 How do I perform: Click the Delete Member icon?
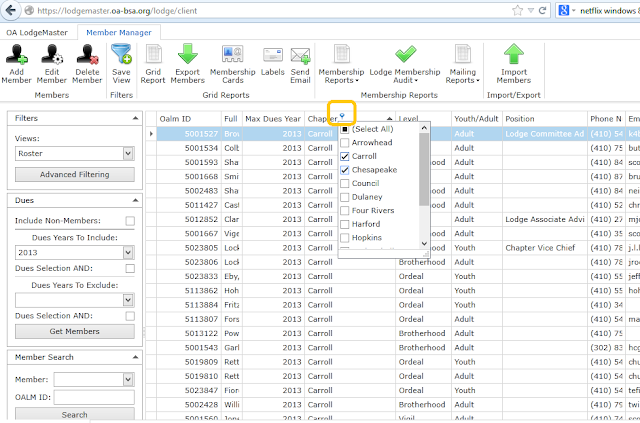[87, 54]
